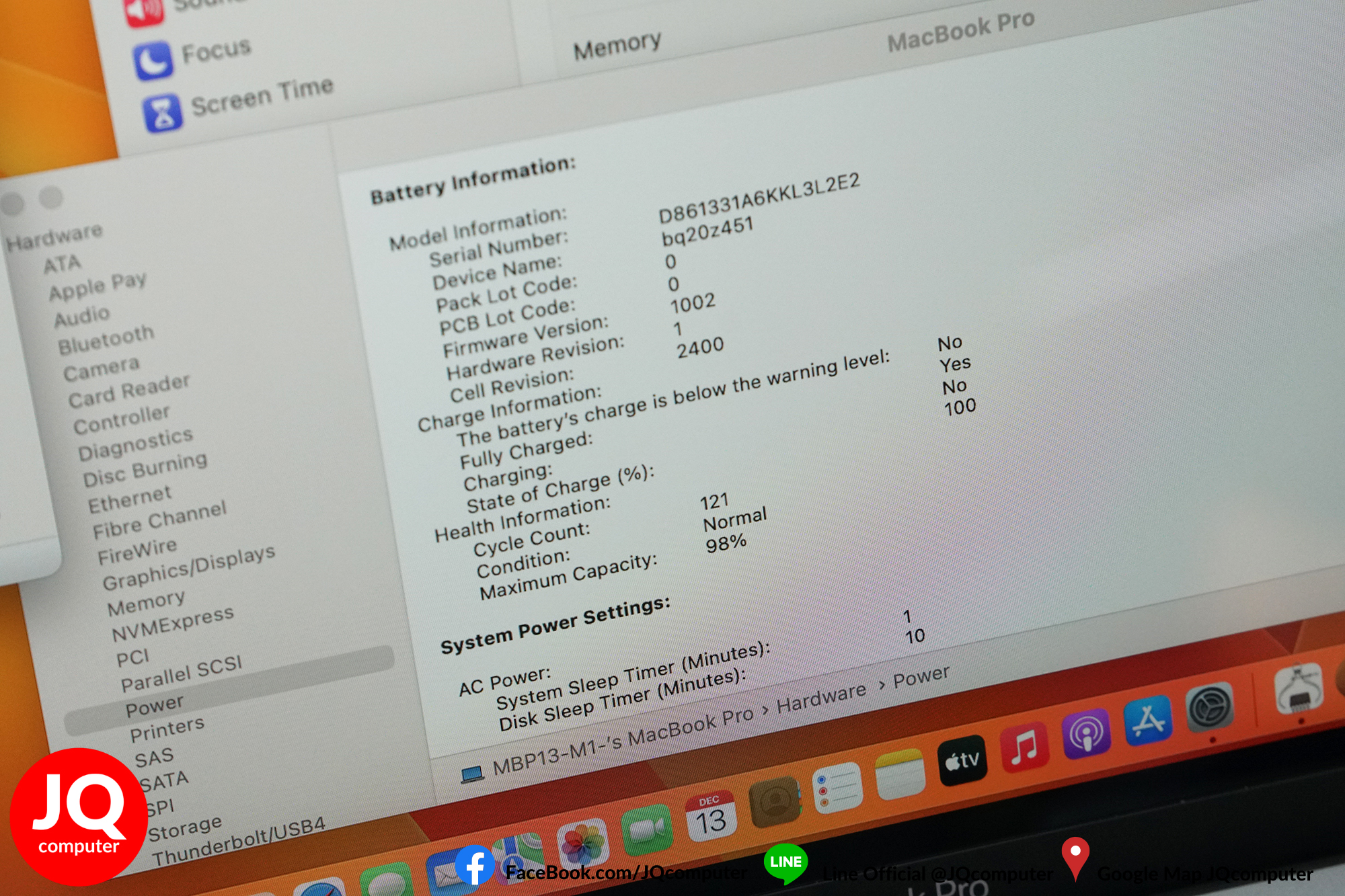Screen dimensions: 1345x896
Task: Click the Cell Revision value 2400
Action: (x=700, y=348)
